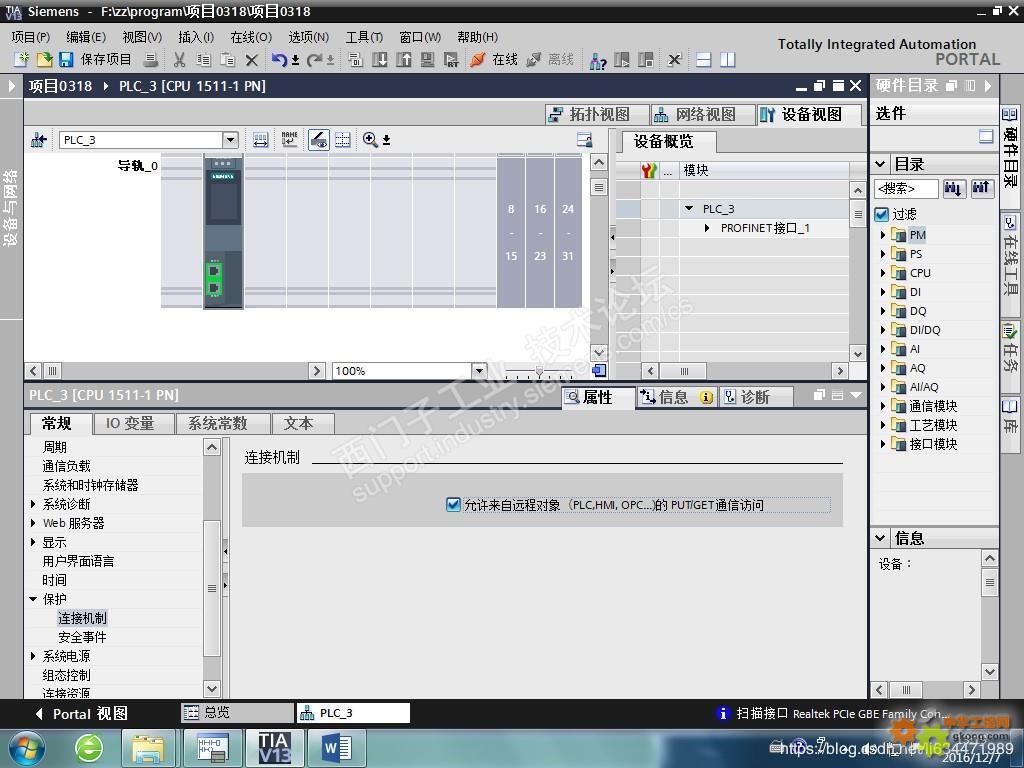Screen dimensions: 1024x768
Task: Click the page break grid icon
Action: point(342,140)
